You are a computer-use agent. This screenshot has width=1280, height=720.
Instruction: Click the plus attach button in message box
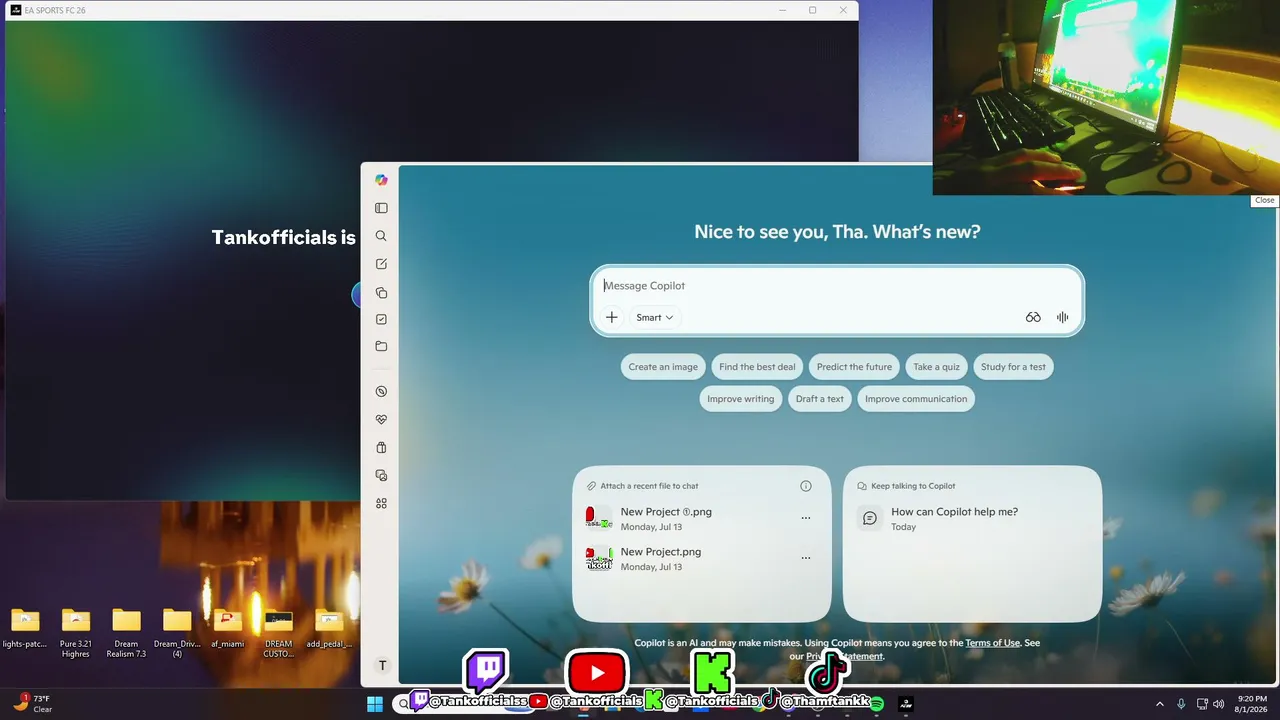612,317
